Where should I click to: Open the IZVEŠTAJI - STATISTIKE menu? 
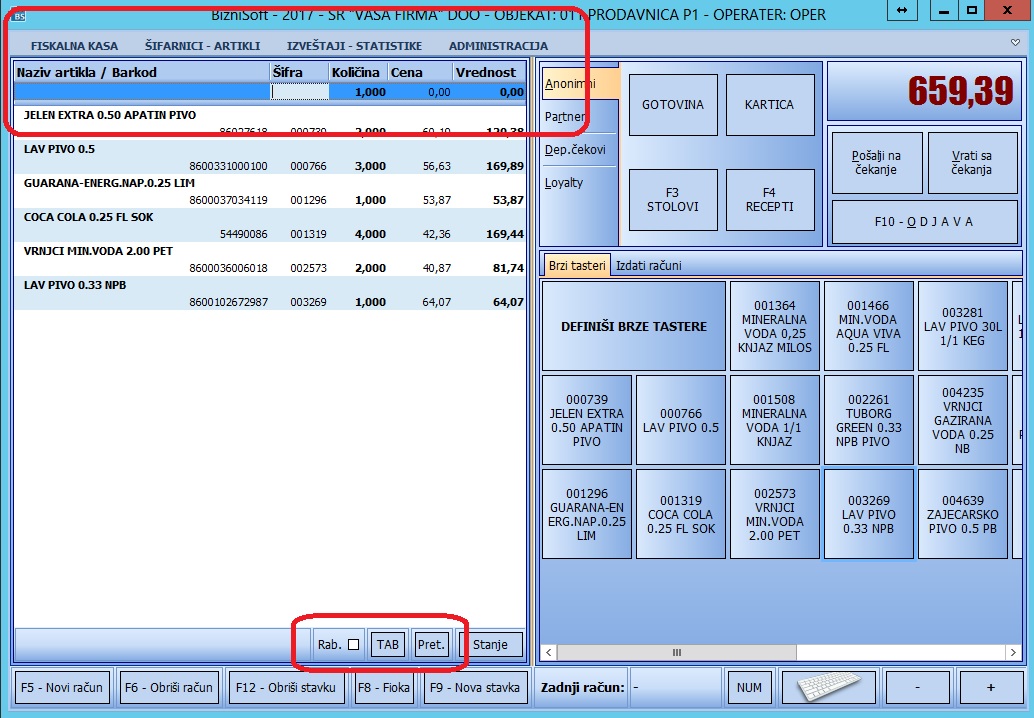(x=354, y=46)
